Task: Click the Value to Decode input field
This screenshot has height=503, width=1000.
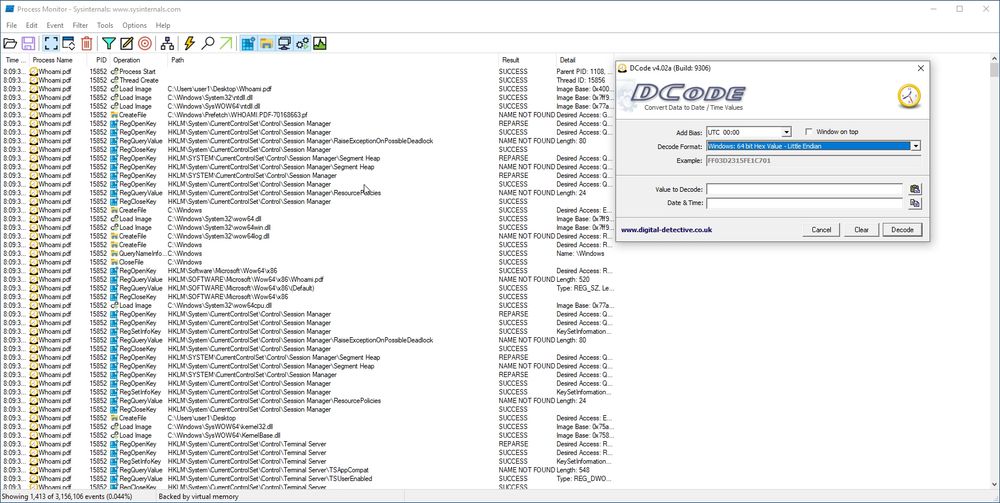Action: (x=804, y=189)
